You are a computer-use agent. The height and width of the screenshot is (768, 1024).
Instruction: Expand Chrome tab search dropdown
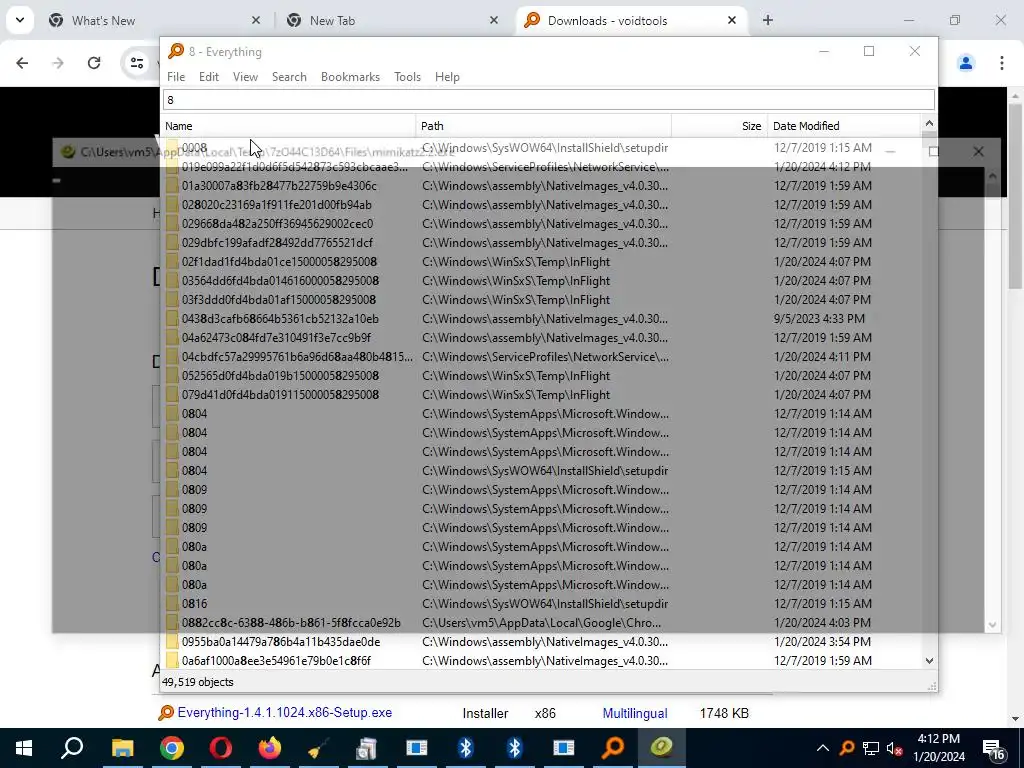tap(20, 20)
